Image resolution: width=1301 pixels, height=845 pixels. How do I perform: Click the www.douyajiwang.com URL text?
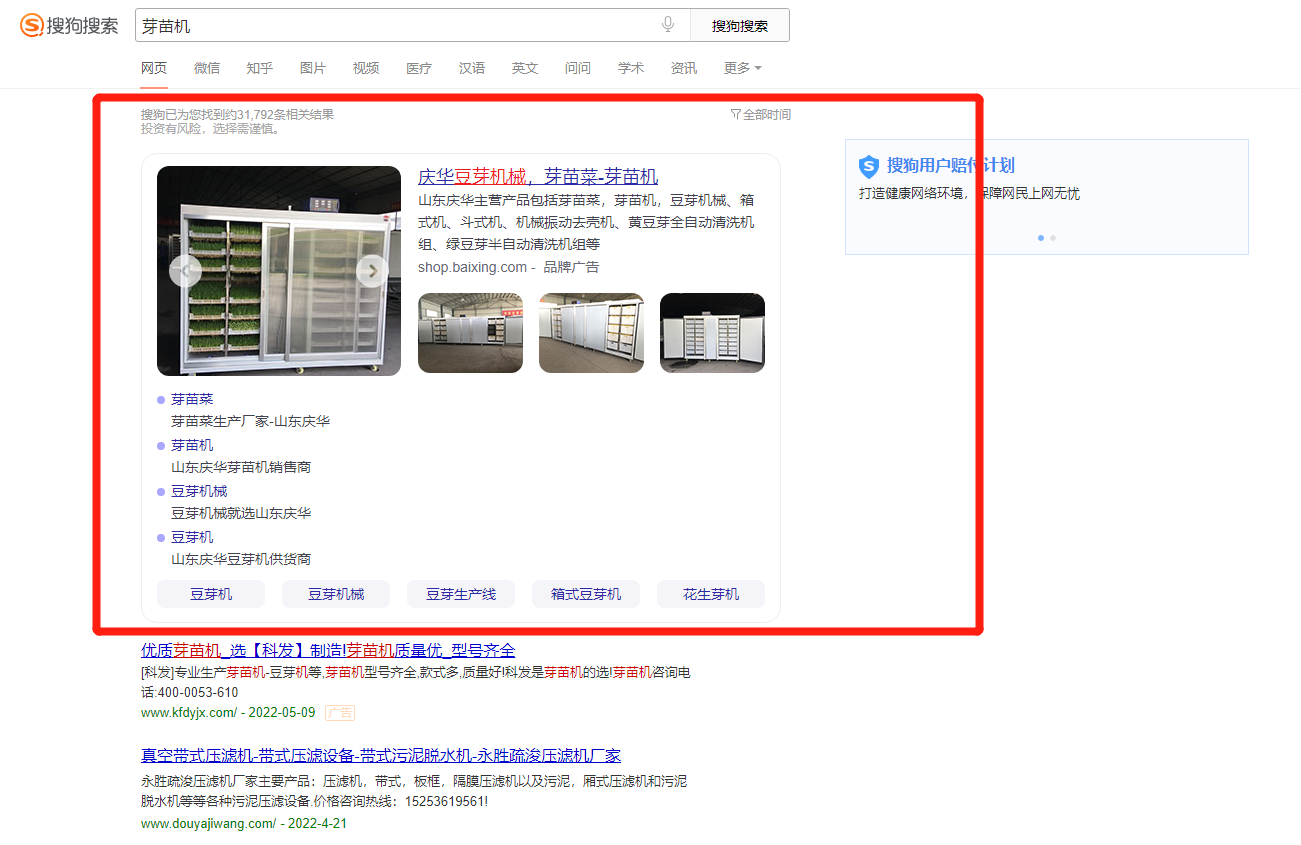click(208, 824)
